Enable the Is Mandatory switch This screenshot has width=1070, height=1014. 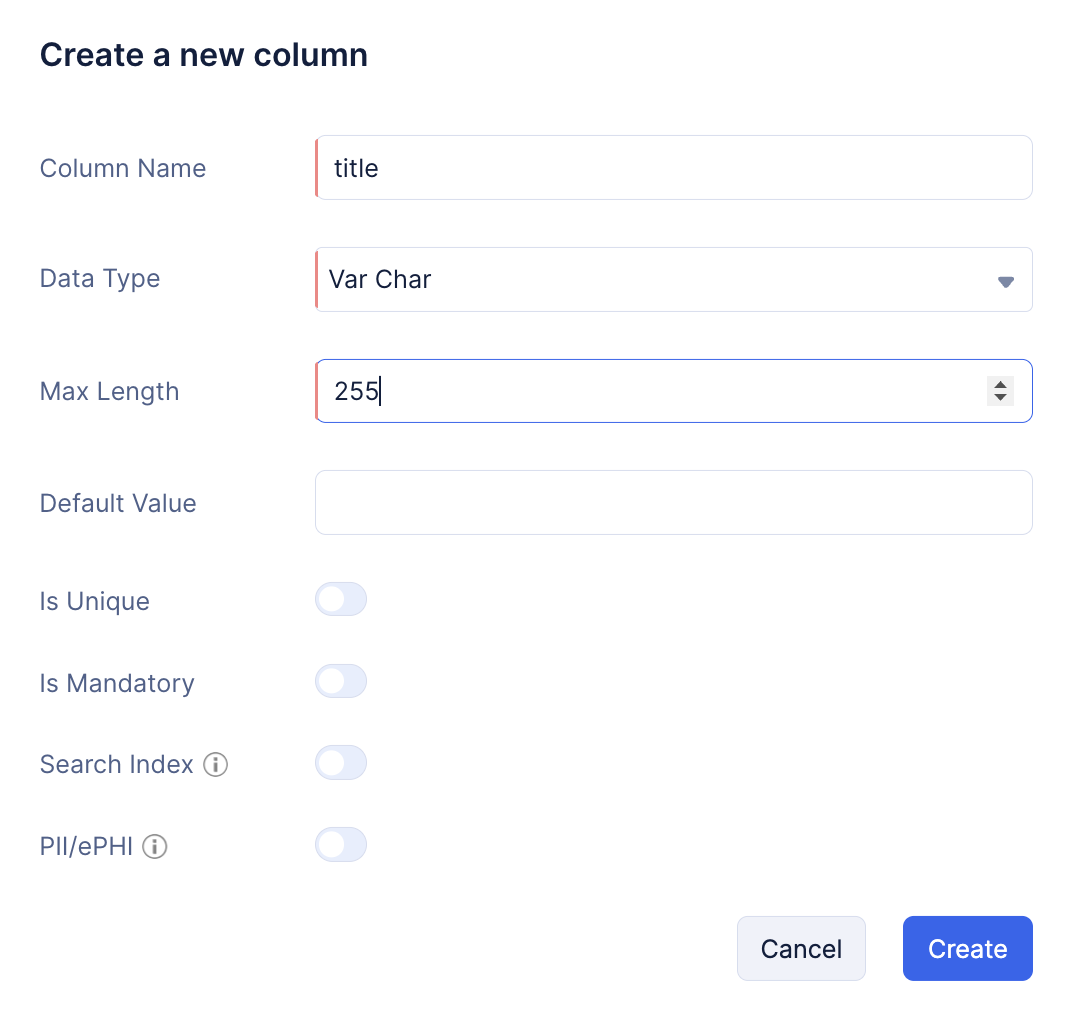[x=341, y=681]
